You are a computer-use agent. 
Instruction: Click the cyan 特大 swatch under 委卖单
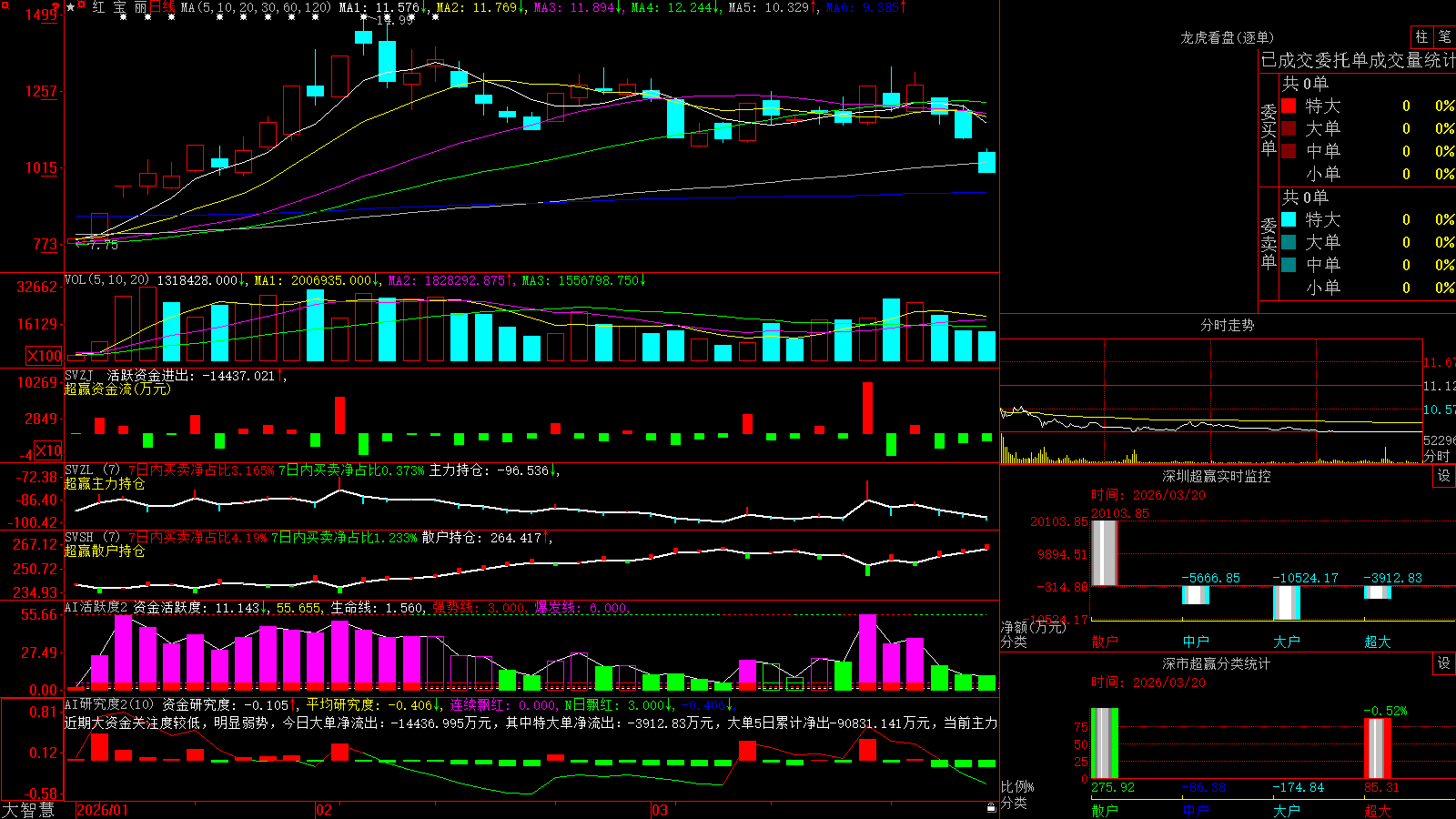click(1289, 219)
